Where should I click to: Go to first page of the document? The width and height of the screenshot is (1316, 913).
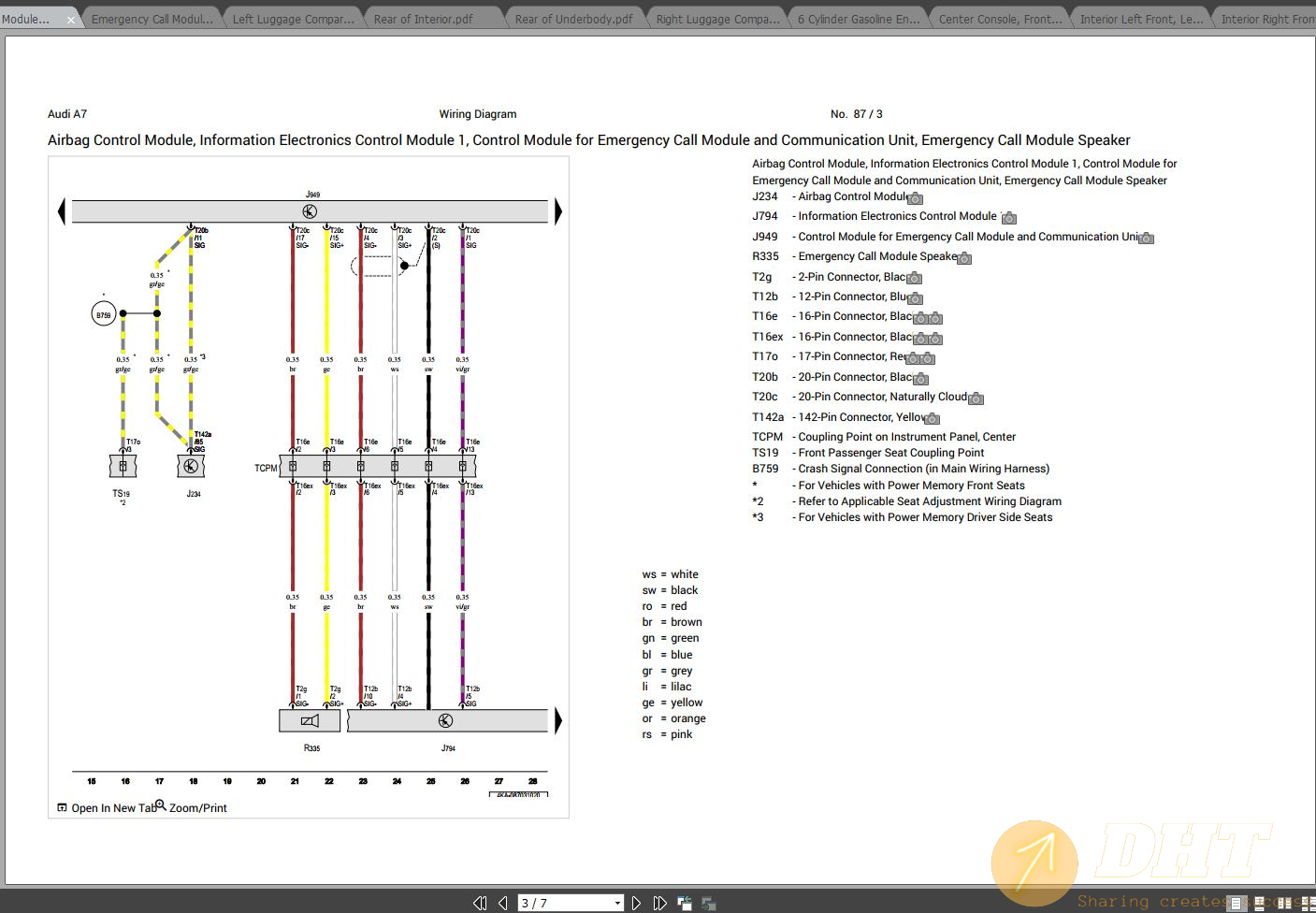[x=480, y=903]
